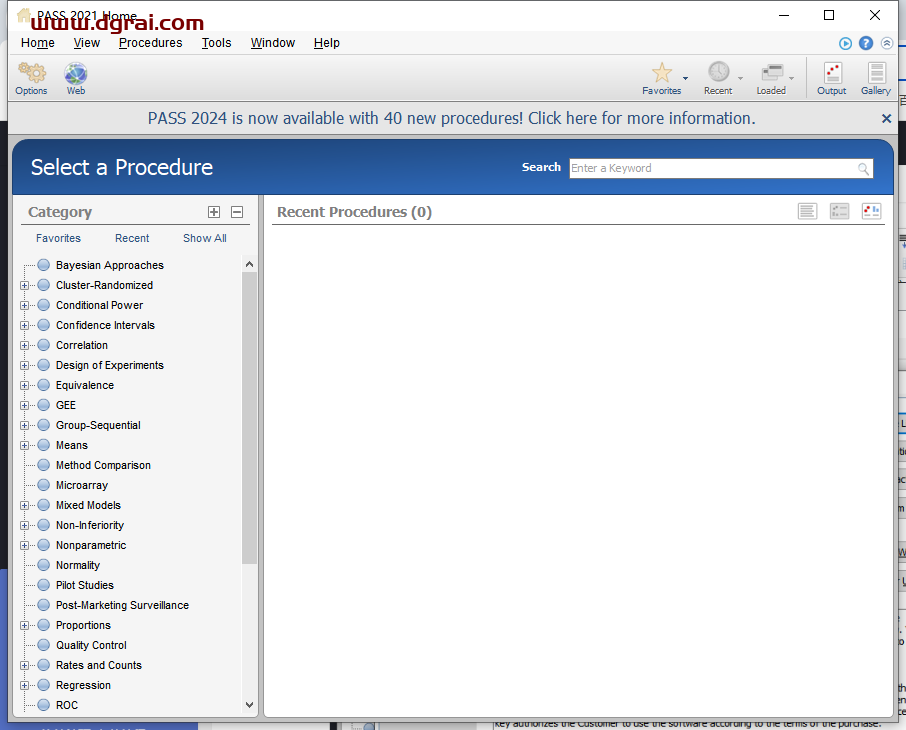Open the Recent toolbar dropdown arrow

point(740,79)
